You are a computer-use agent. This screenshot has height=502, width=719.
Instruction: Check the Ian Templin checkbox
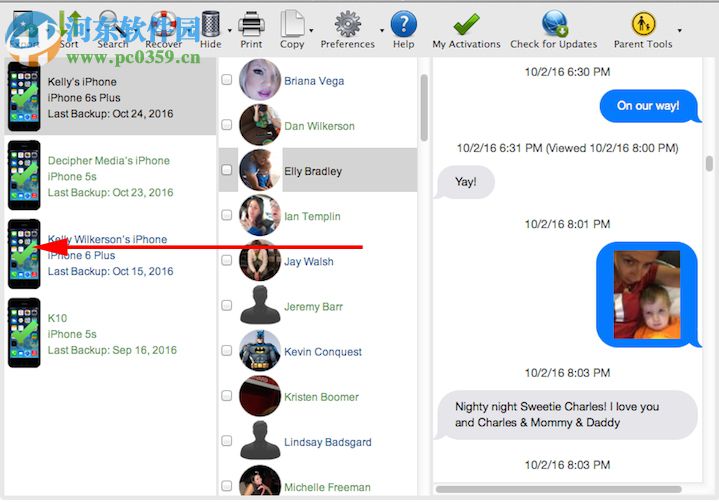[227, 215]
